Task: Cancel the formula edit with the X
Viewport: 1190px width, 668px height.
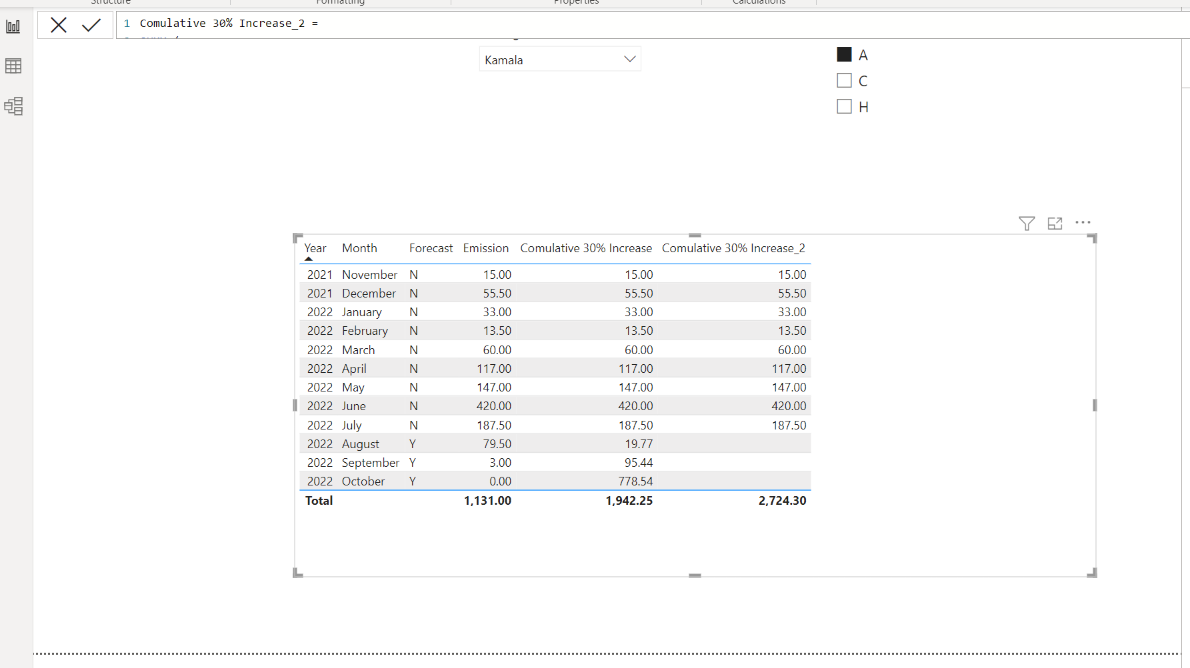Action: pyautogui.click(x=58, y=25)
